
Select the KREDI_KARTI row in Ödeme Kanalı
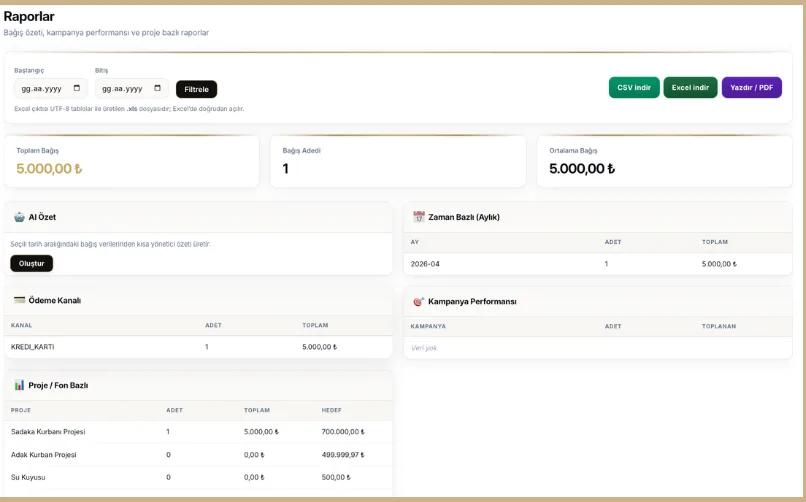coord(198,347)
